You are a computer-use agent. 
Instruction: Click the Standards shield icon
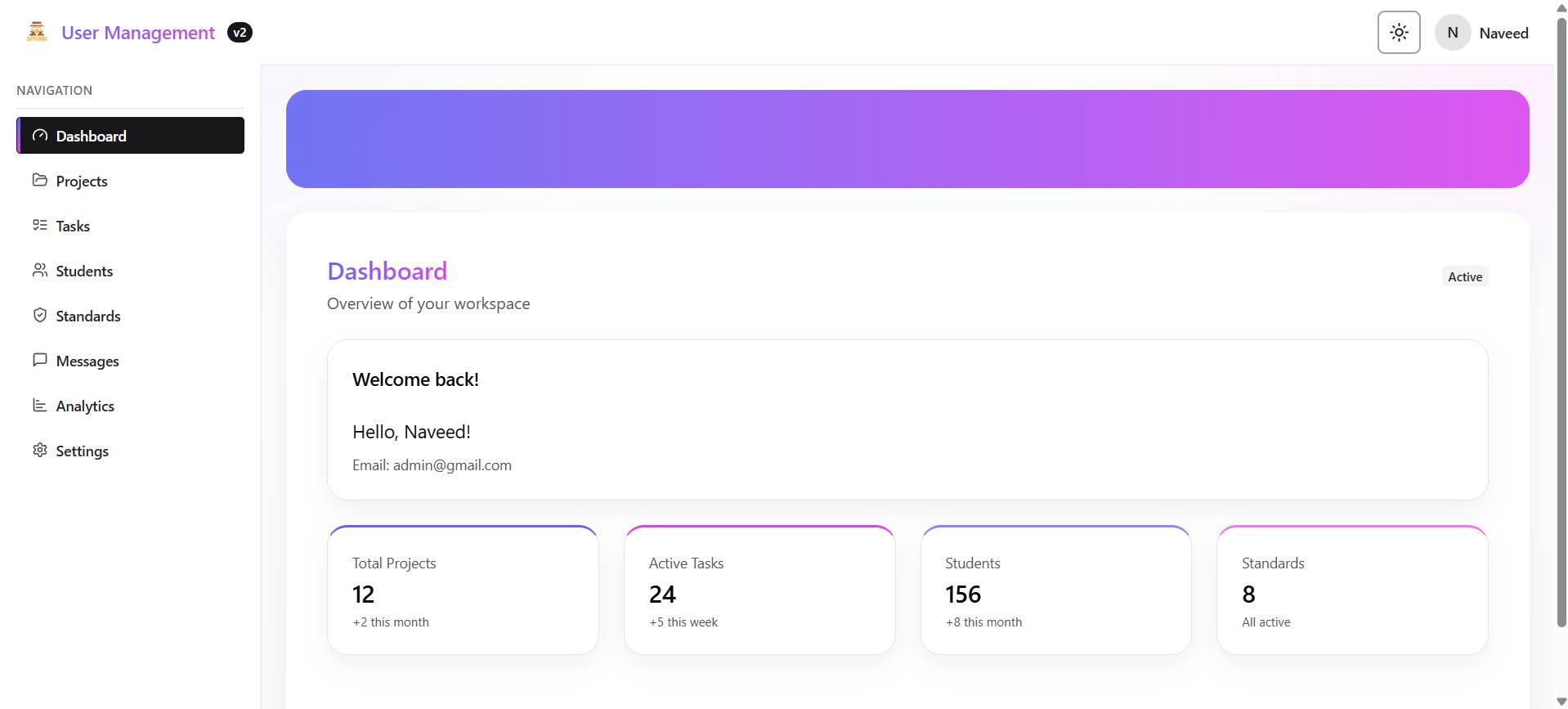[40, 316]
